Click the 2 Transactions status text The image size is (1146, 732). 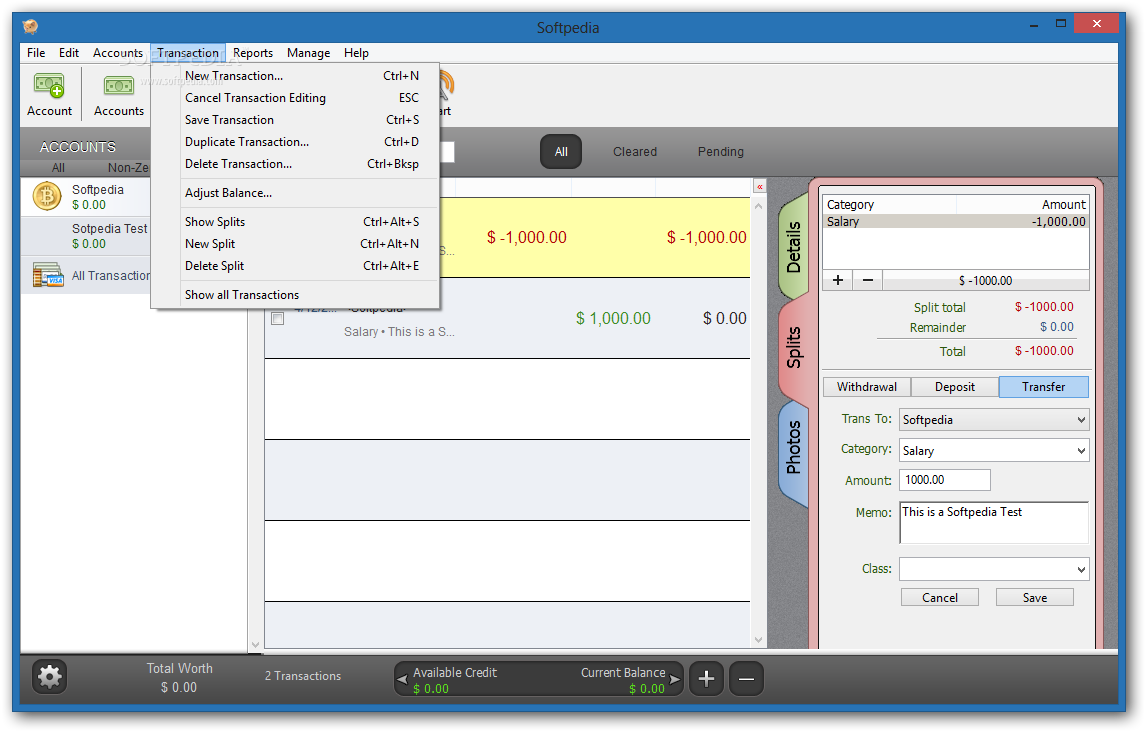(303, 676)
